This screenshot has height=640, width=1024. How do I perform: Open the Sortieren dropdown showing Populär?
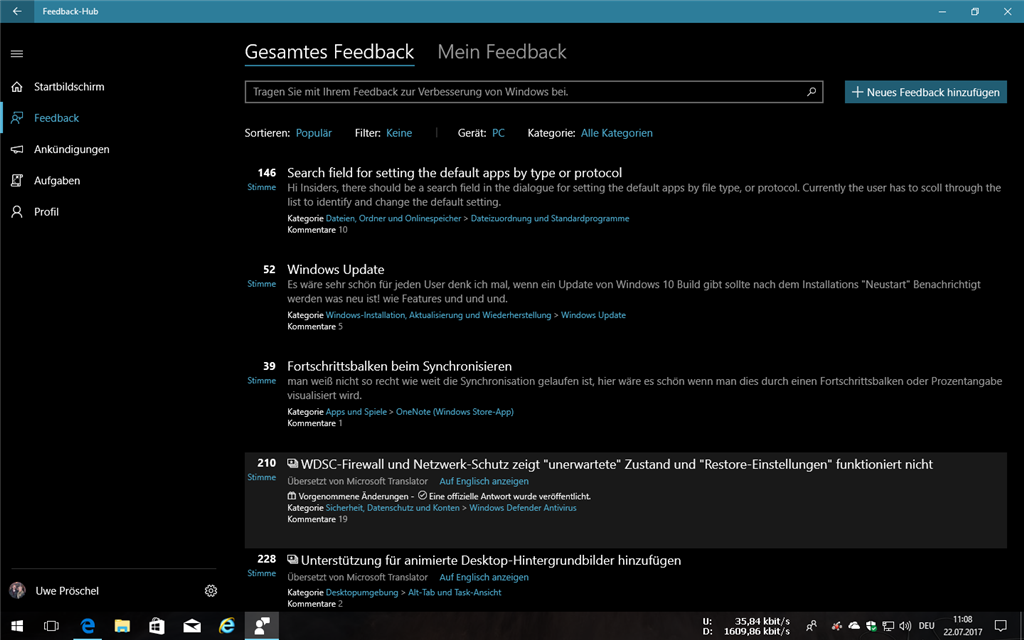tap(313, 133)
